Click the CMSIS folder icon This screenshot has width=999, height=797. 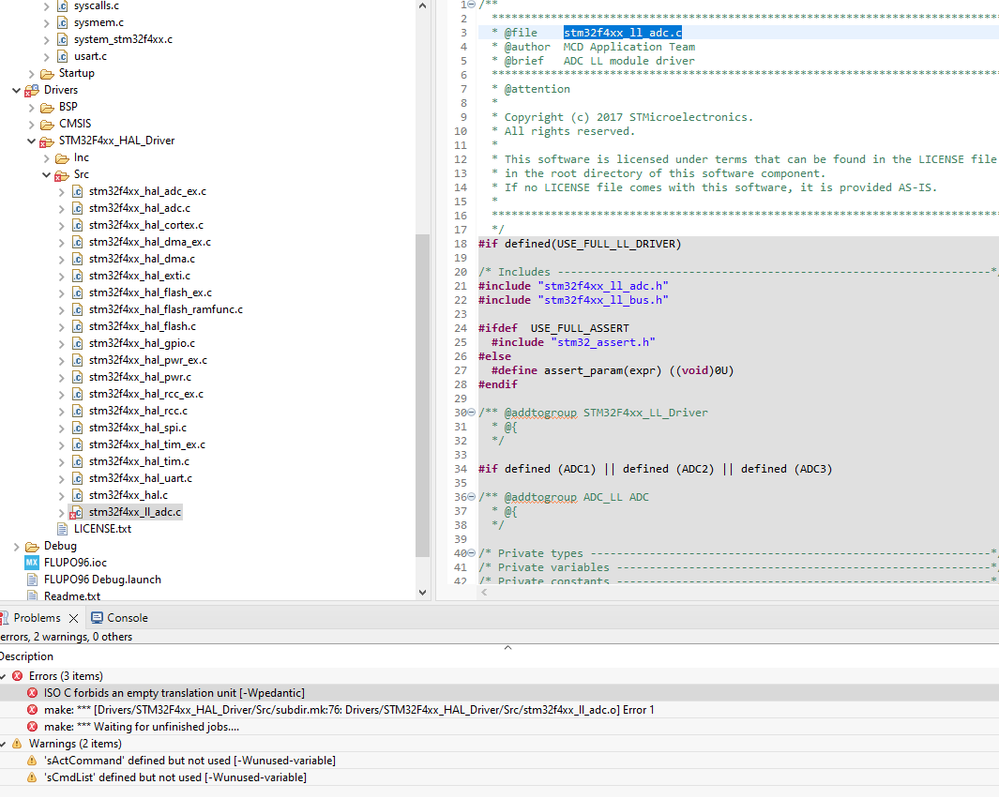point(47,124)
